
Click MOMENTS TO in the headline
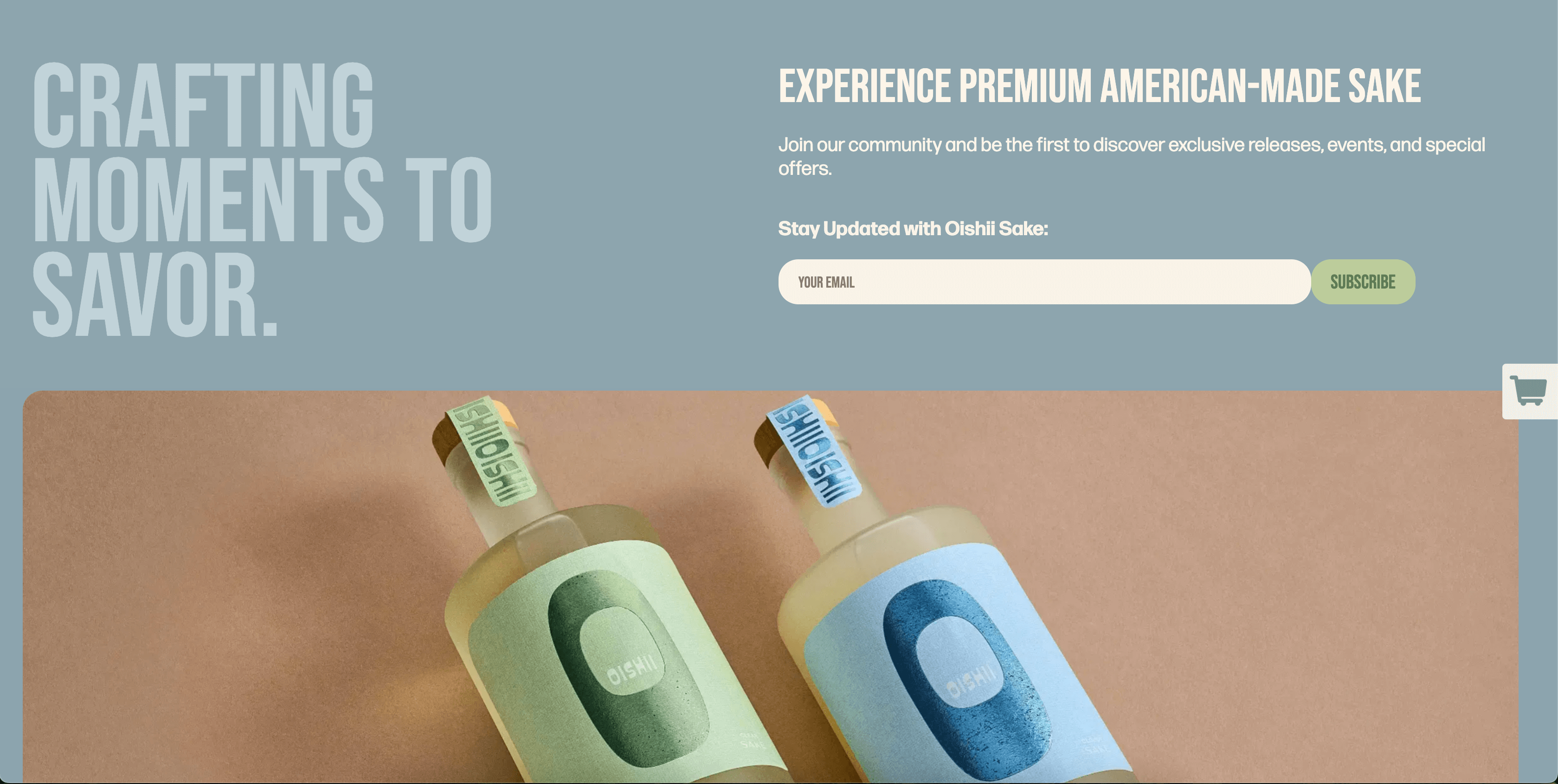(263, 199)
